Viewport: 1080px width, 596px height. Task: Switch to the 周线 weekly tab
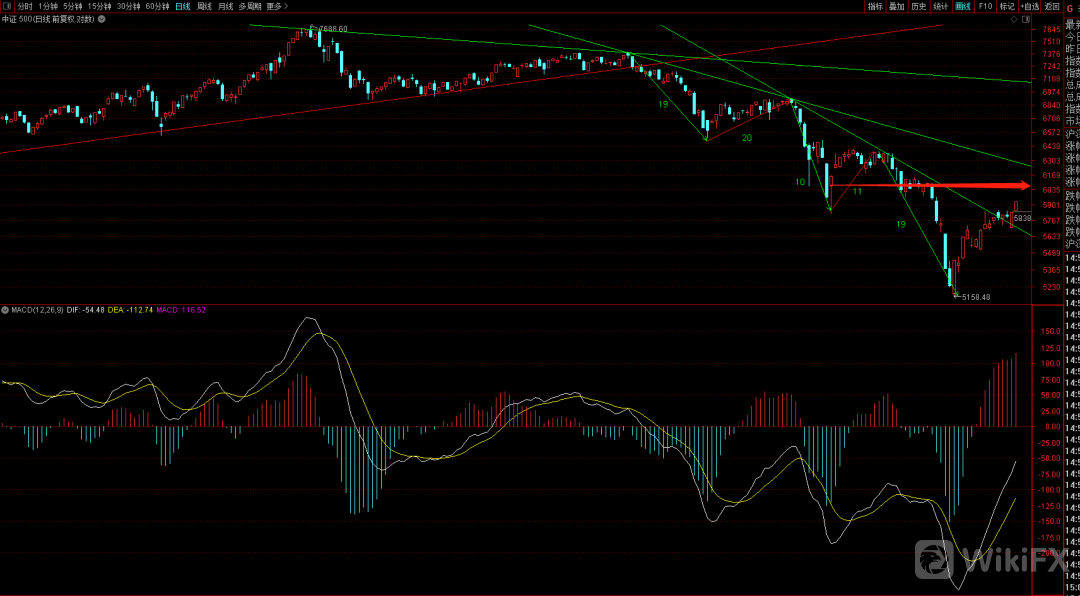pos(204,6)
